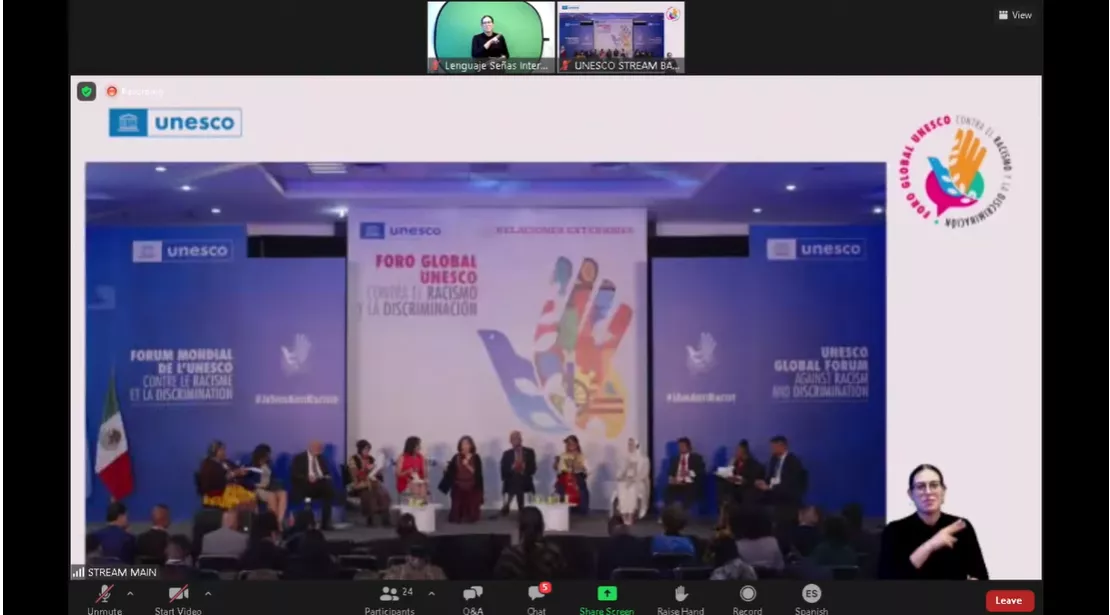The width and height of the screenshot is (1110, 615).
Task: Unmute the microphone
Action: coord(105,599)
